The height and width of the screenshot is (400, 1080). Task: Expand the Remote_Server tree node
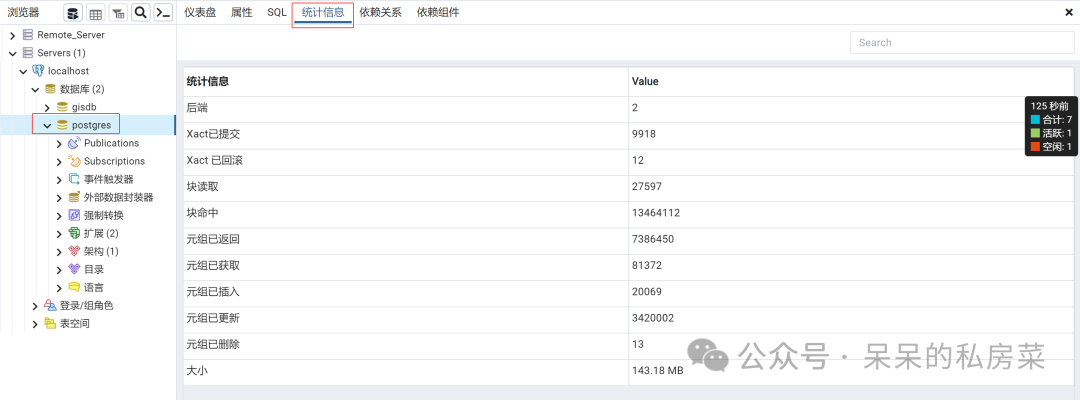point(12,35)
